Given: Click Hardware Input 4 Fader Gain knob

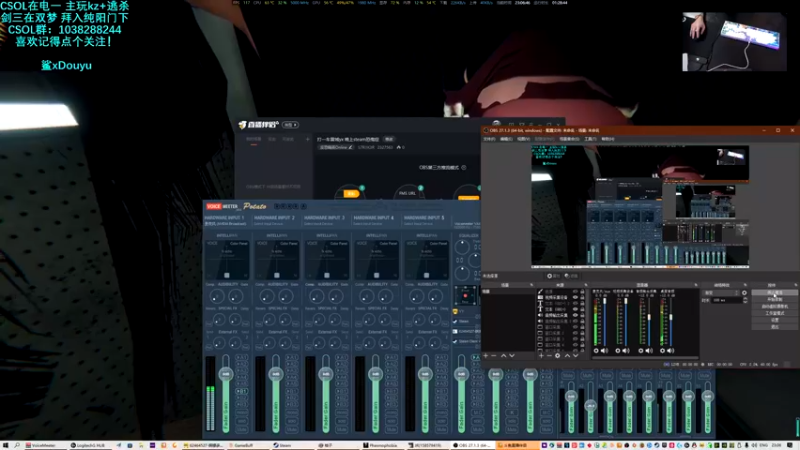Looking at the screenshot, I should point(376,374).
